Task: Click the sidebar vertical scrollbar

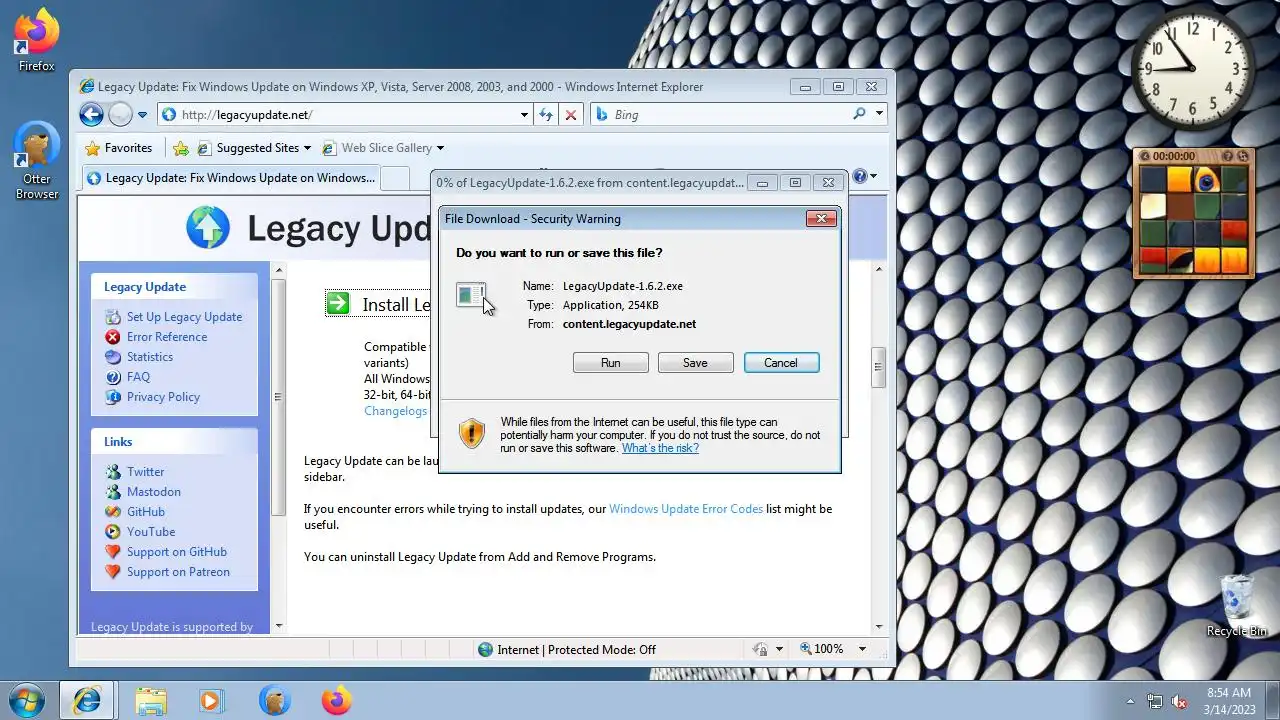Action: click(x=279, y=397)
